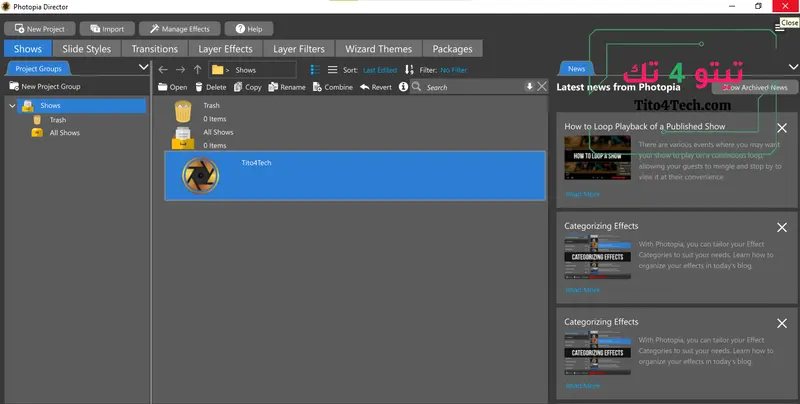Rename the selected show

(287, 87)
